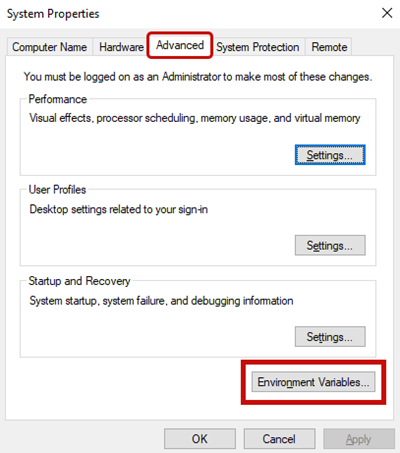Click the System Properties title bar text
The image size is (400, 453).
pos(53,14)
